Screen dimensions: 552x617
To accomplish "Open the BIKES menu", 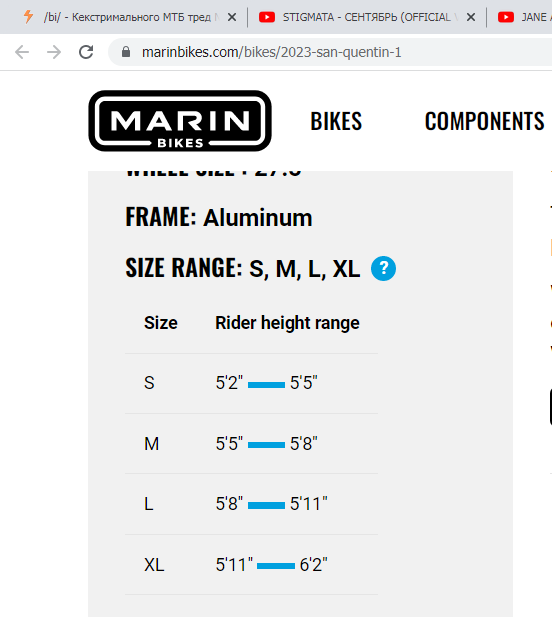I will coord(336,121).
